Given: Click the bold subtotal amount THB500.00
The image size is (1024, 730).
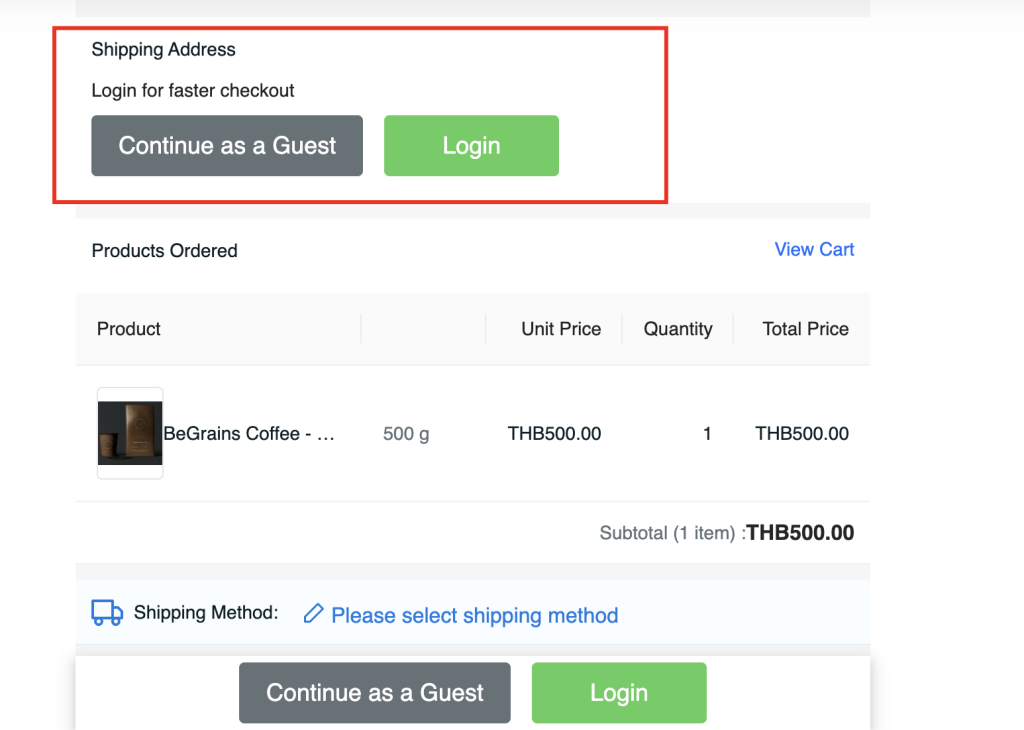Looking at the screenshot, I should click(x=800, y=533).
